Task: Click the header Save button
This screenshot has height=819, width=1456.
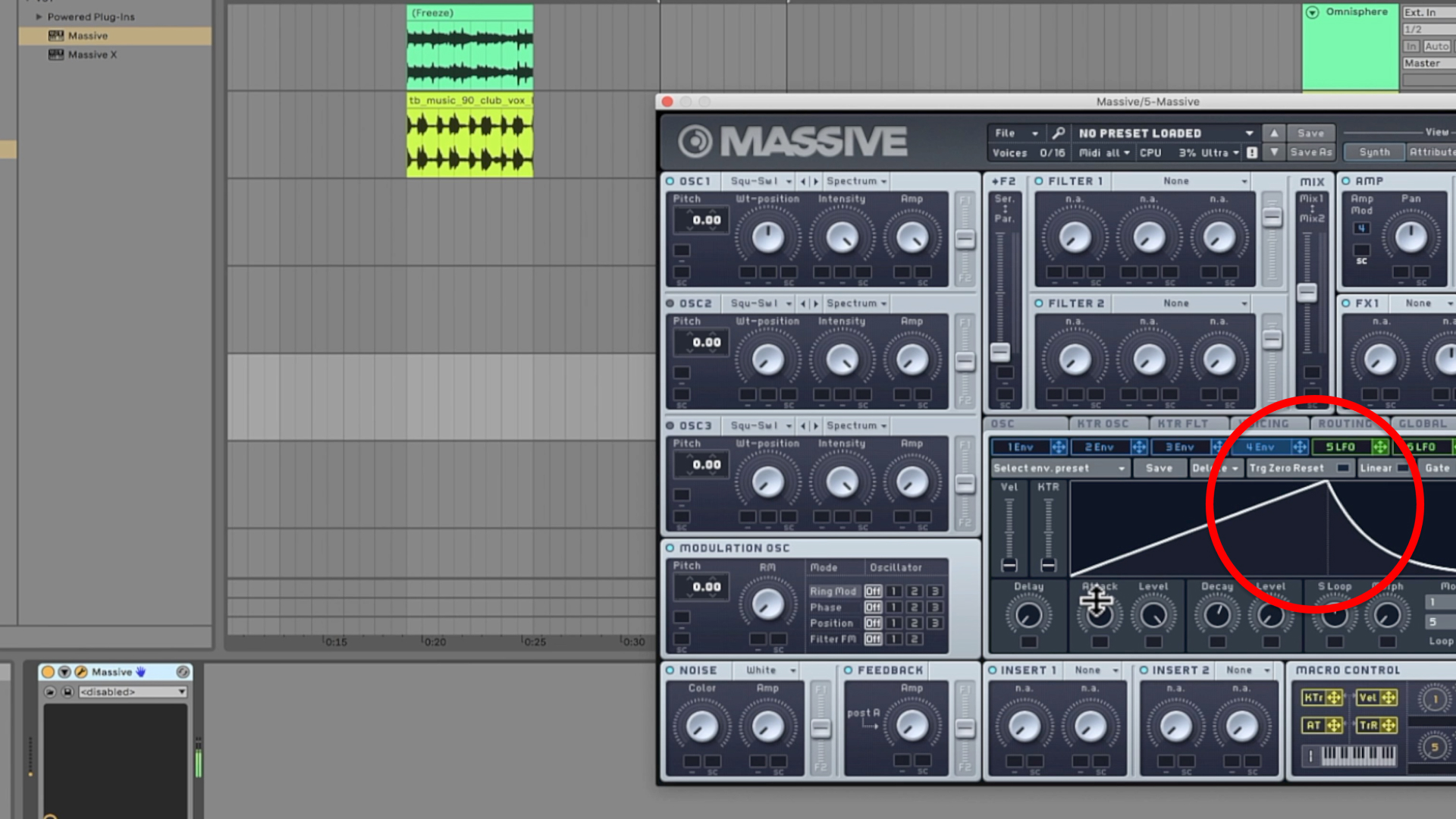Action: (x=1310, y=133)
